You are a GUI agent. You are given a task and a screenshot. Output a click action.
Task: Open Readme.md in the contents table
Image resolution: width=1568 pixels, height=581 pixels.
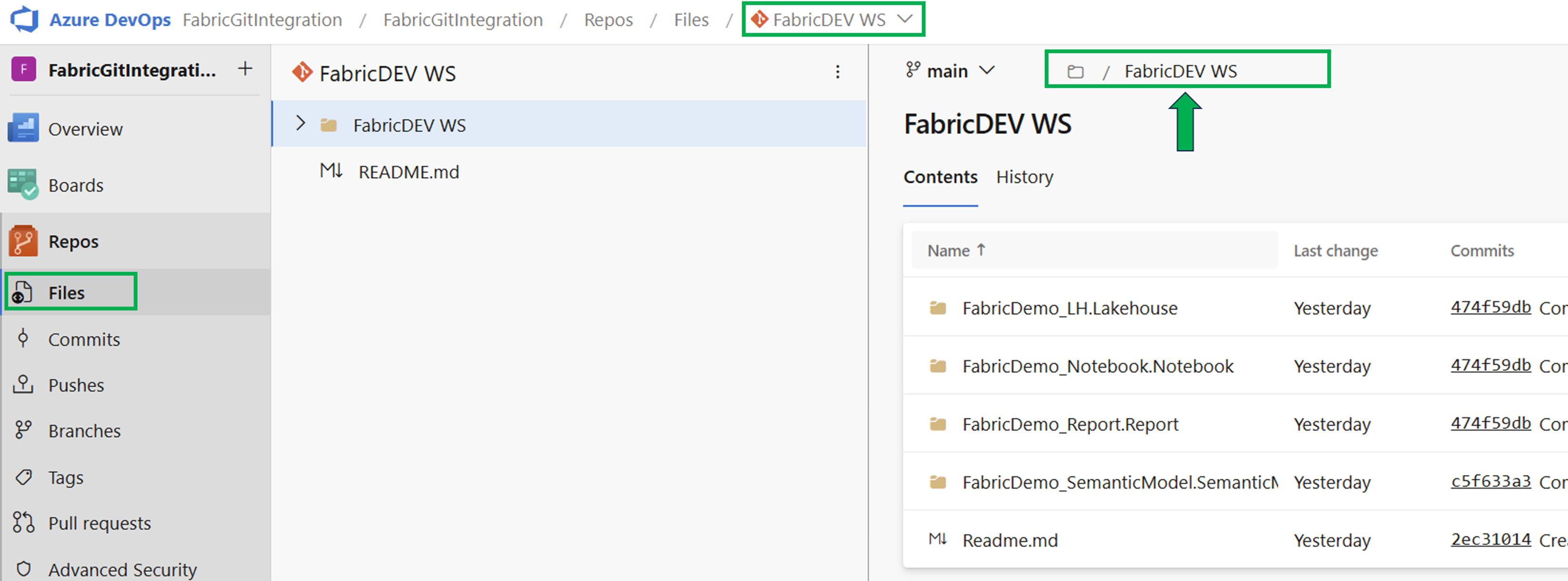point(1010,540)
